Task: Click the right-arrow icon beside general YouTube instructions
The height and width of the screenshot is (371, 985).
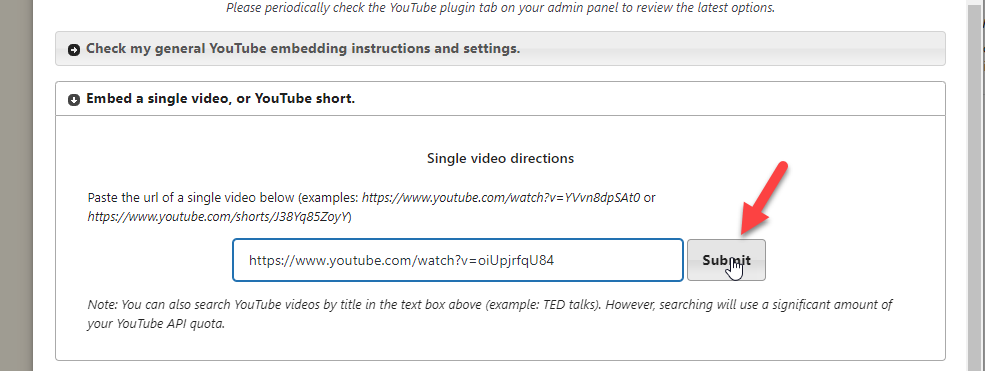Action: coord(73,50)
